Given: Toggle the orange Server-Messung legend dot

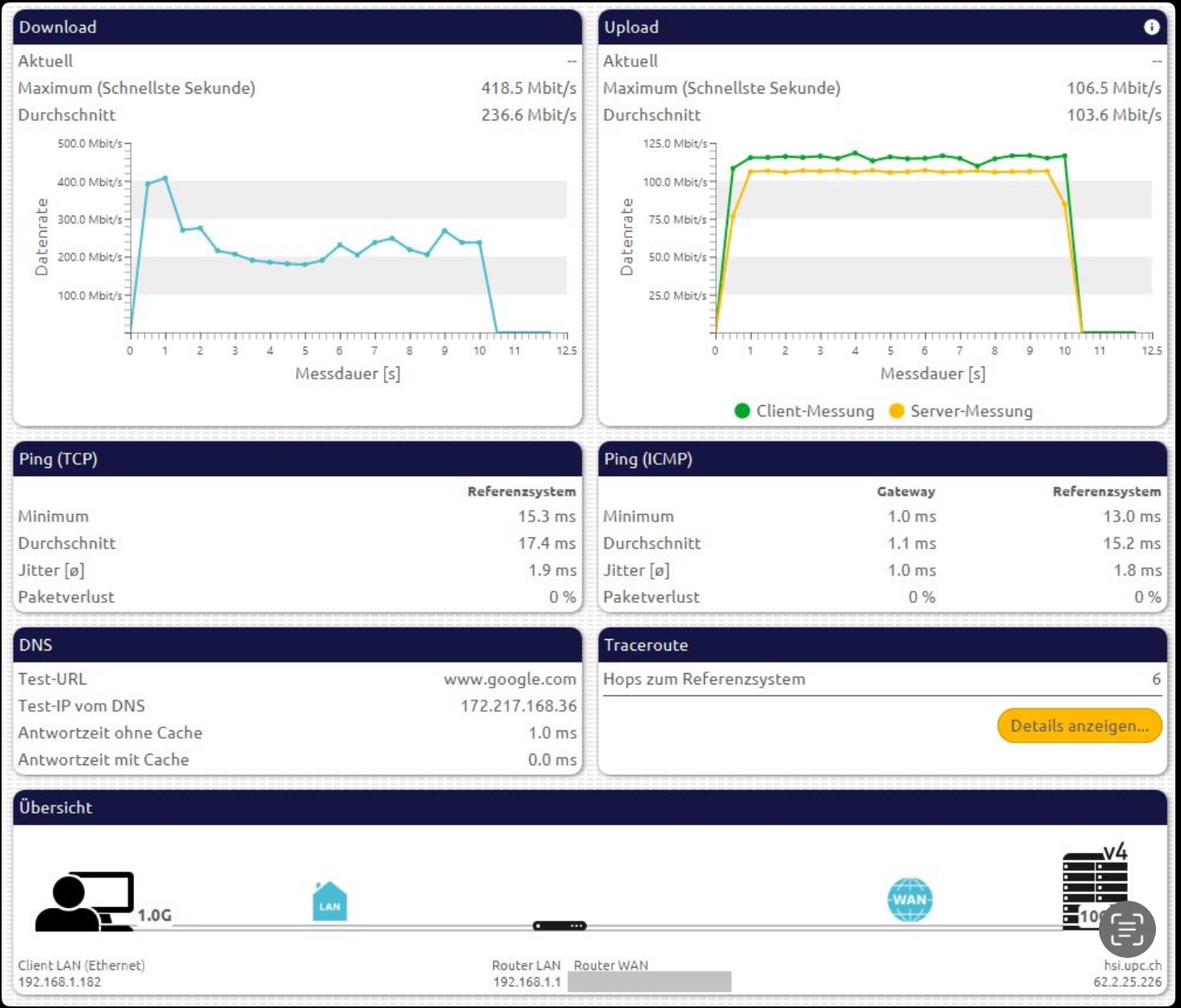Looking at the screenshot, I should pyautogui.click(x=896, y=411).
